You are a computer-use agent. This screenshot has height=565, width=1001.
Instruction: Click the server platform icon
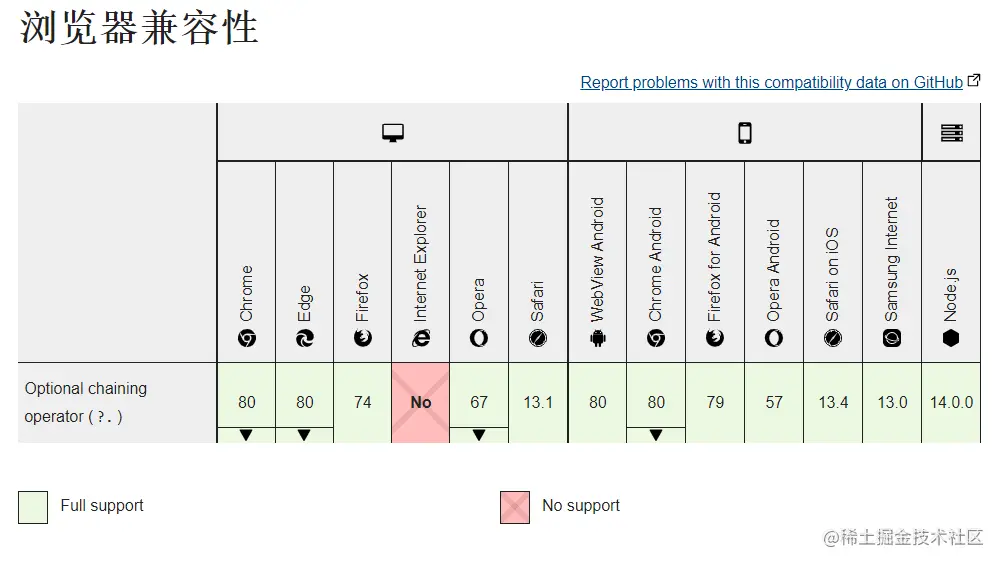pyautogui.click(x=951, y=133)
